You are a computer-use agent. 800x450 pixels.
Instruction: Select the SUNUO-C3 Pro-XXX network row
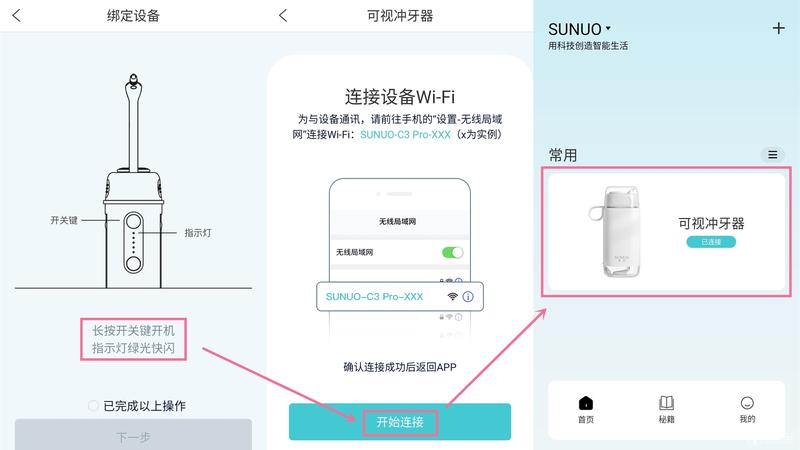(x=400, y=296)
